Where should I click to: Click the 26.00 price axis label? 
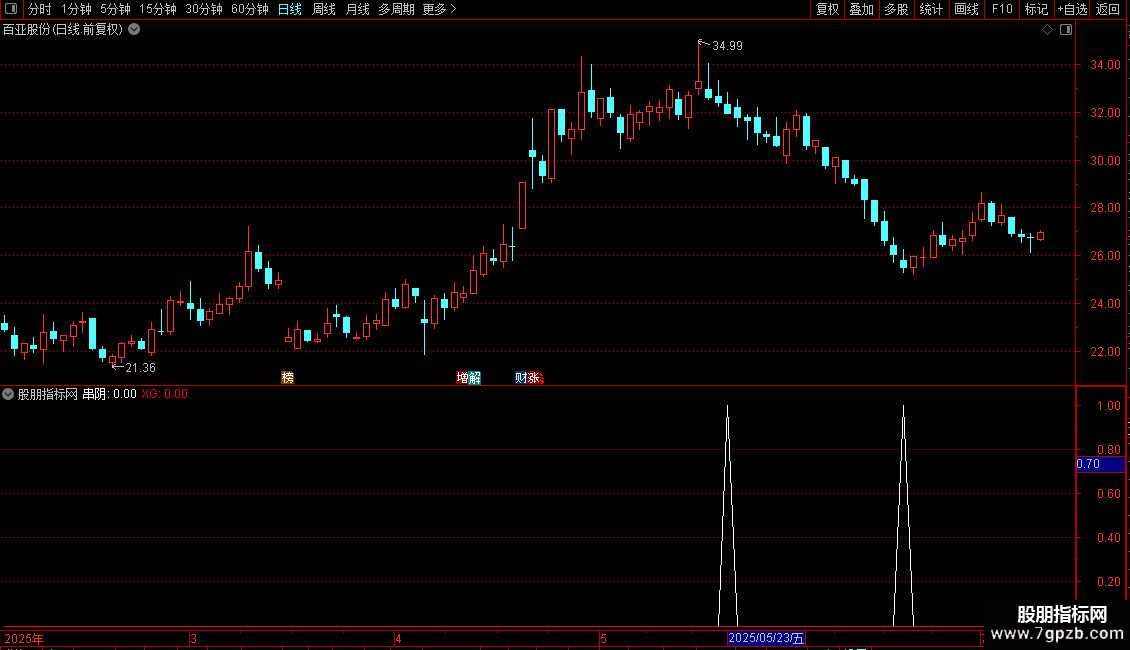point(1105,256)
